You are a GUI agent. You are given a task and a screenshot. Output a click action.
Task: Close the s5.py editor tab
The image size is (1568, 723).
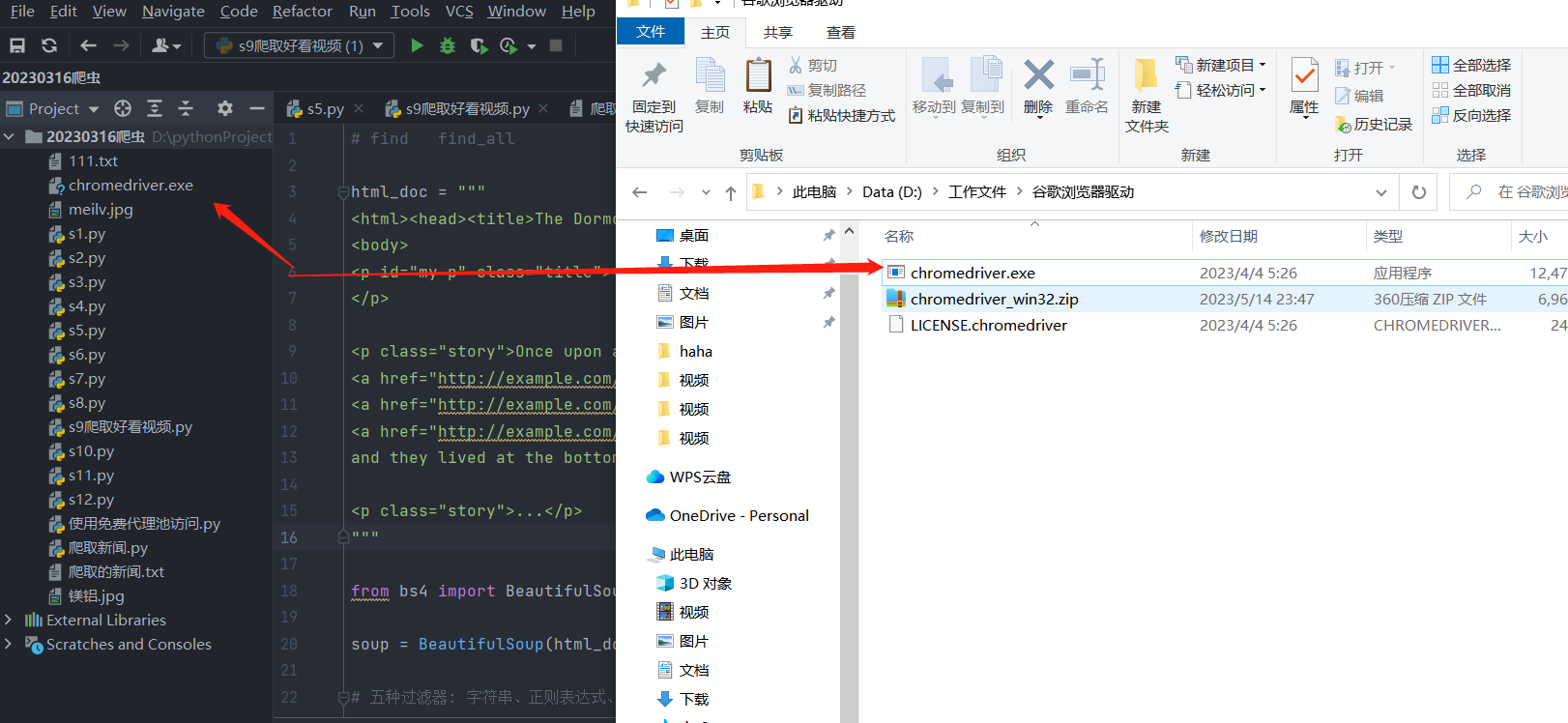tap(359, 108)
